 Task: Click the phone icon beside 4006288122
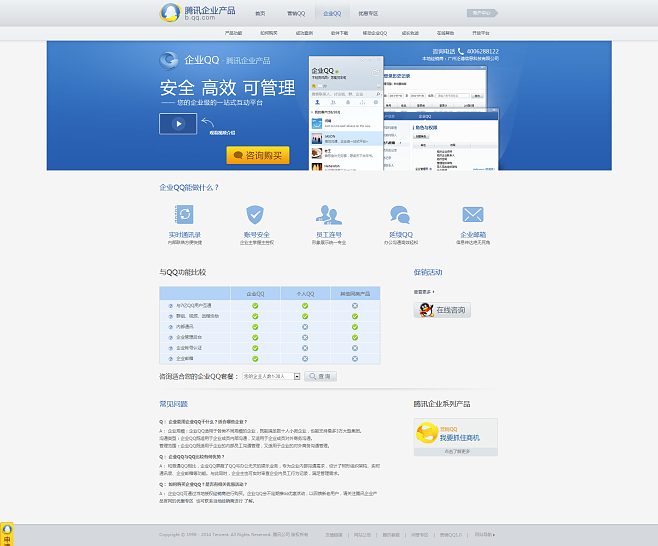tap(461, 51)
